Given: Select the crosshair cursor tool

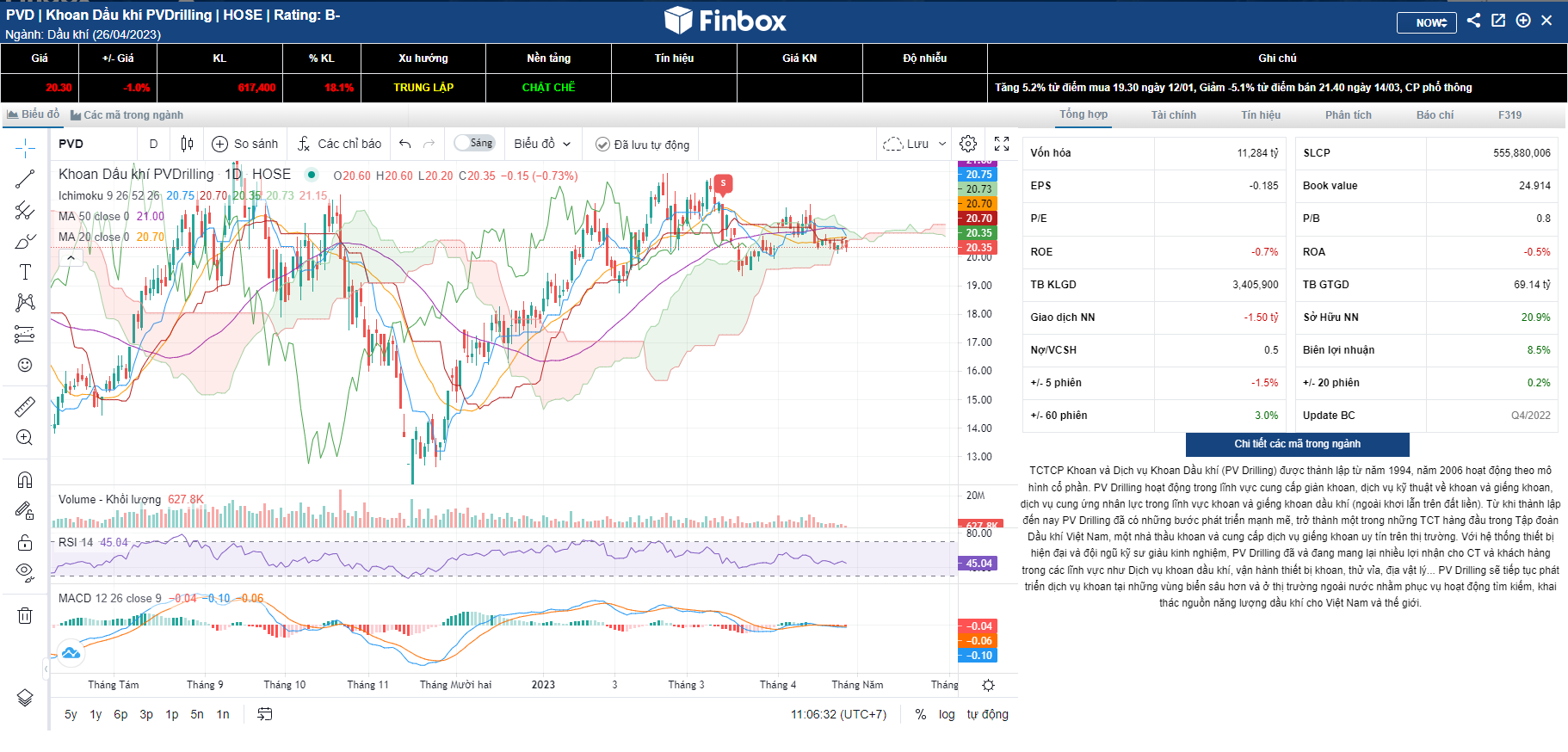Looking at the screenshot, I should [25, 148].
